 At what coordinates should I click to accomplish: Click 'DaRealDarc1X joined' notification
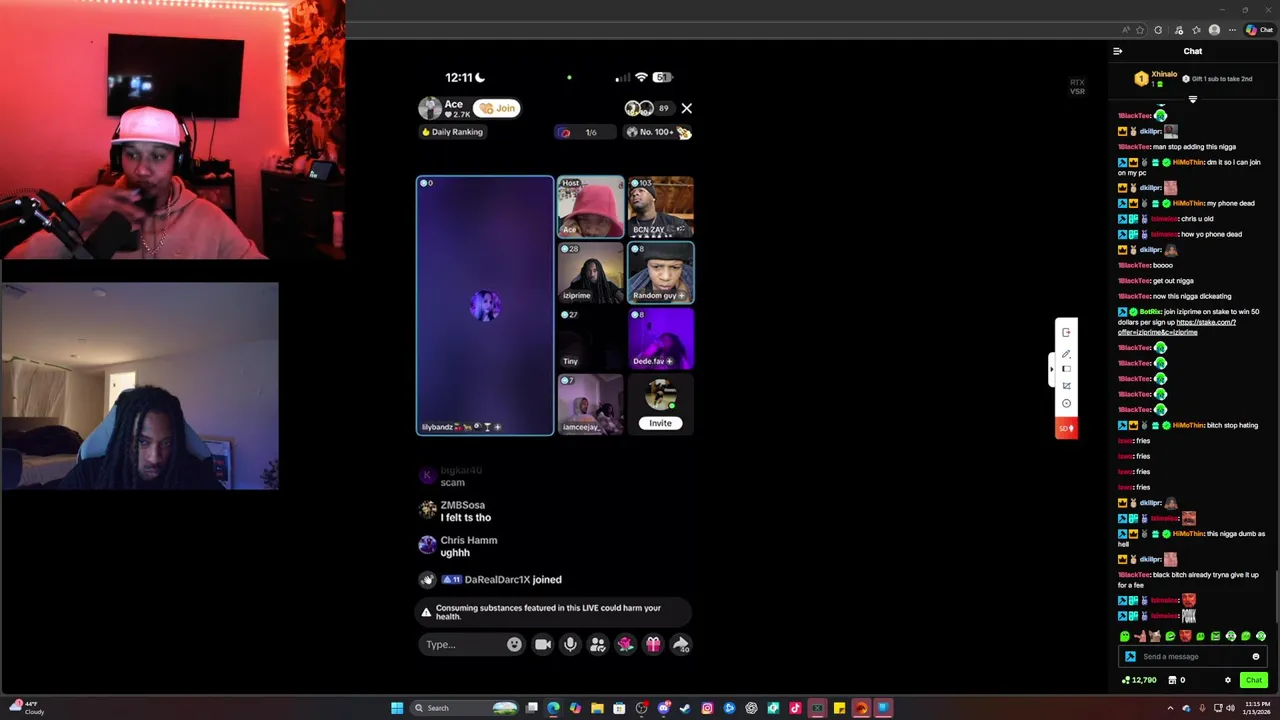(512, 579)
